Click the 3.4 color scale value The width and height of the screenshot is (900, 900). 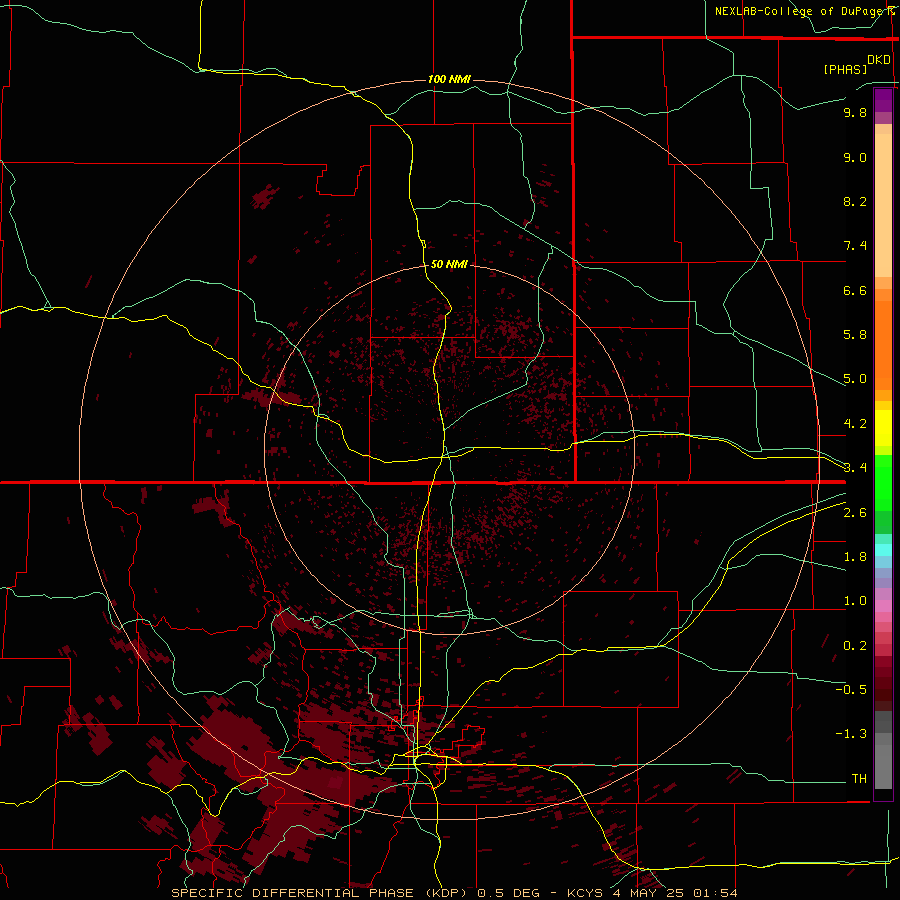pyautogui.click(x=855, y=468)
